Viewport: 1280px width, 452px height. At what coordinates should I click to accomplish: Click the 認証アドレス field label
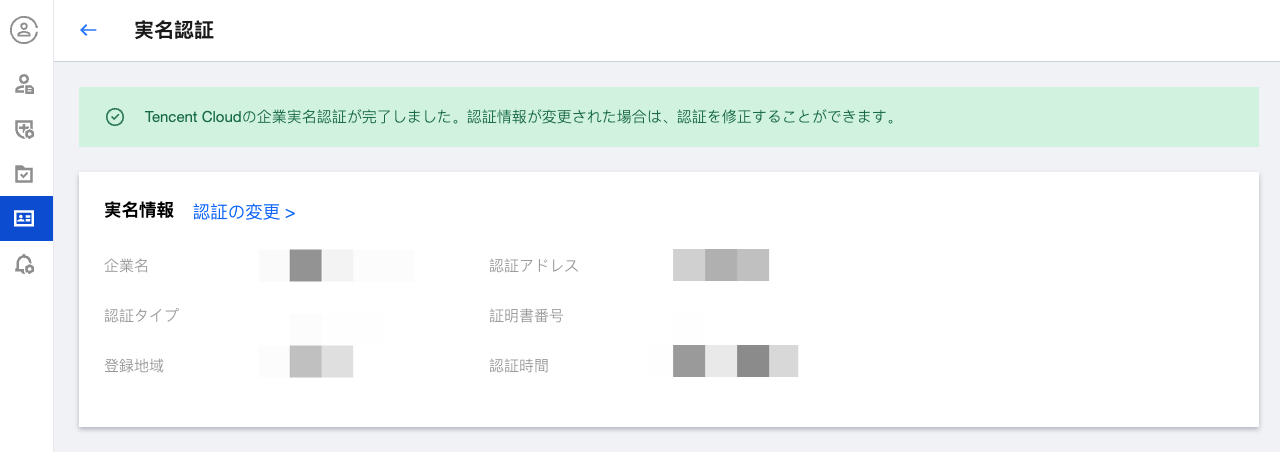(534, 266)
